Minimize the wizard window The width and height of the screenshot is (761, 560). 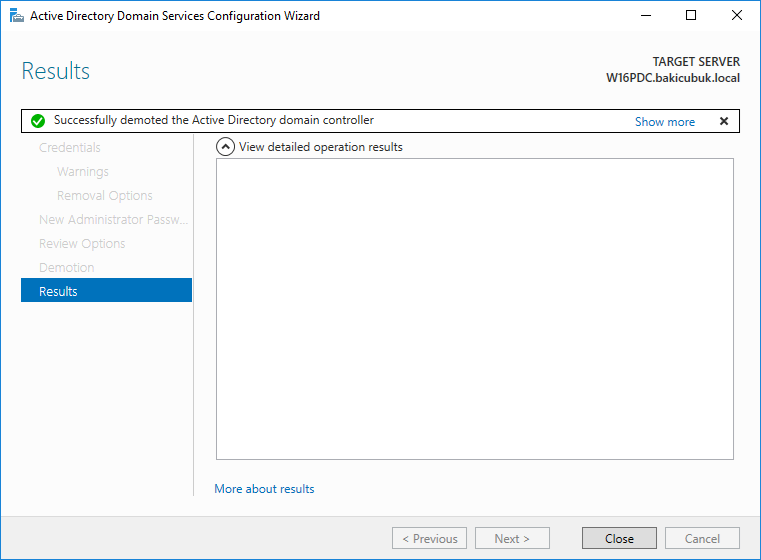pyautogui.click(x=645, y=16)
